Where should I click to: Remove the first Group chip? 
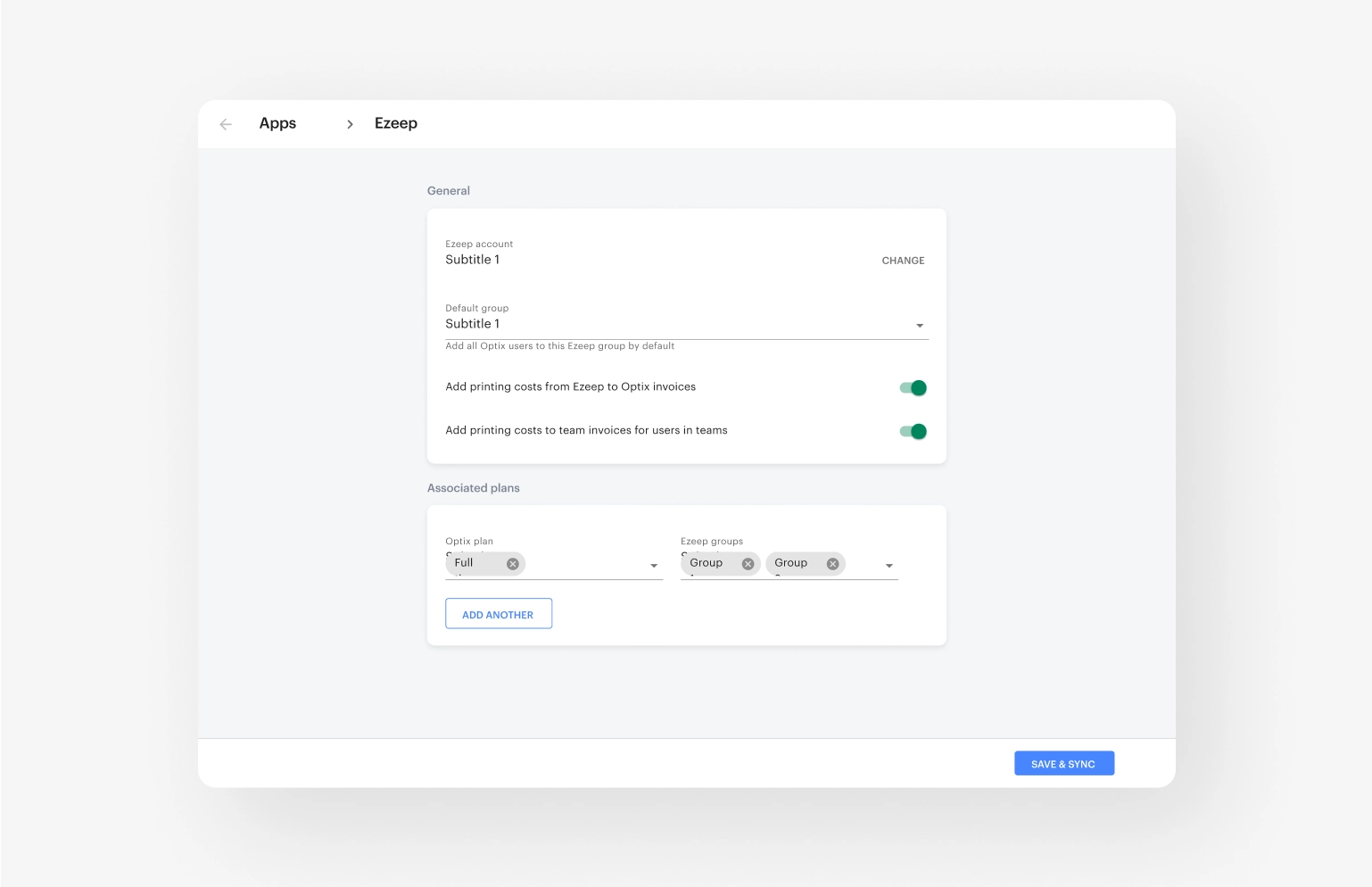[x=748, y=564]
